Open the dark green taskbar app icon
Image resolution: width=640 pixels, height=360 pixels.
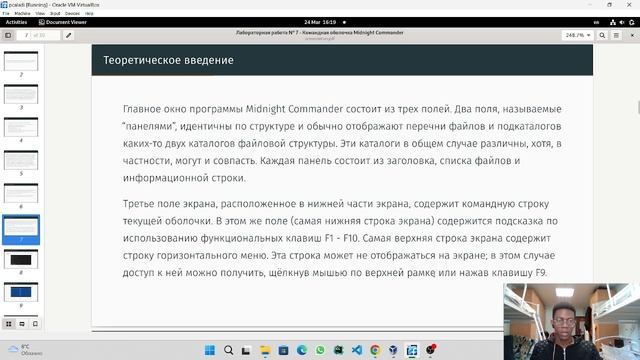tap(338, 350)
